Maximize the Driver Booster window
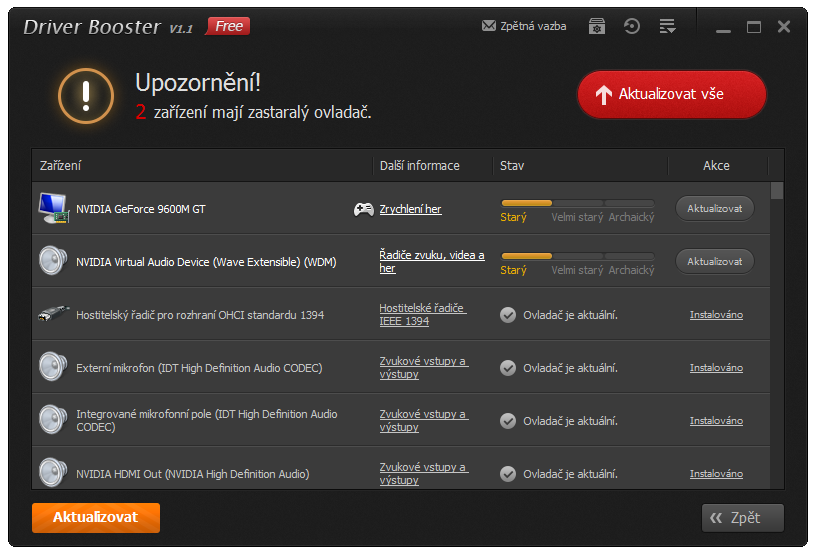 754,27
